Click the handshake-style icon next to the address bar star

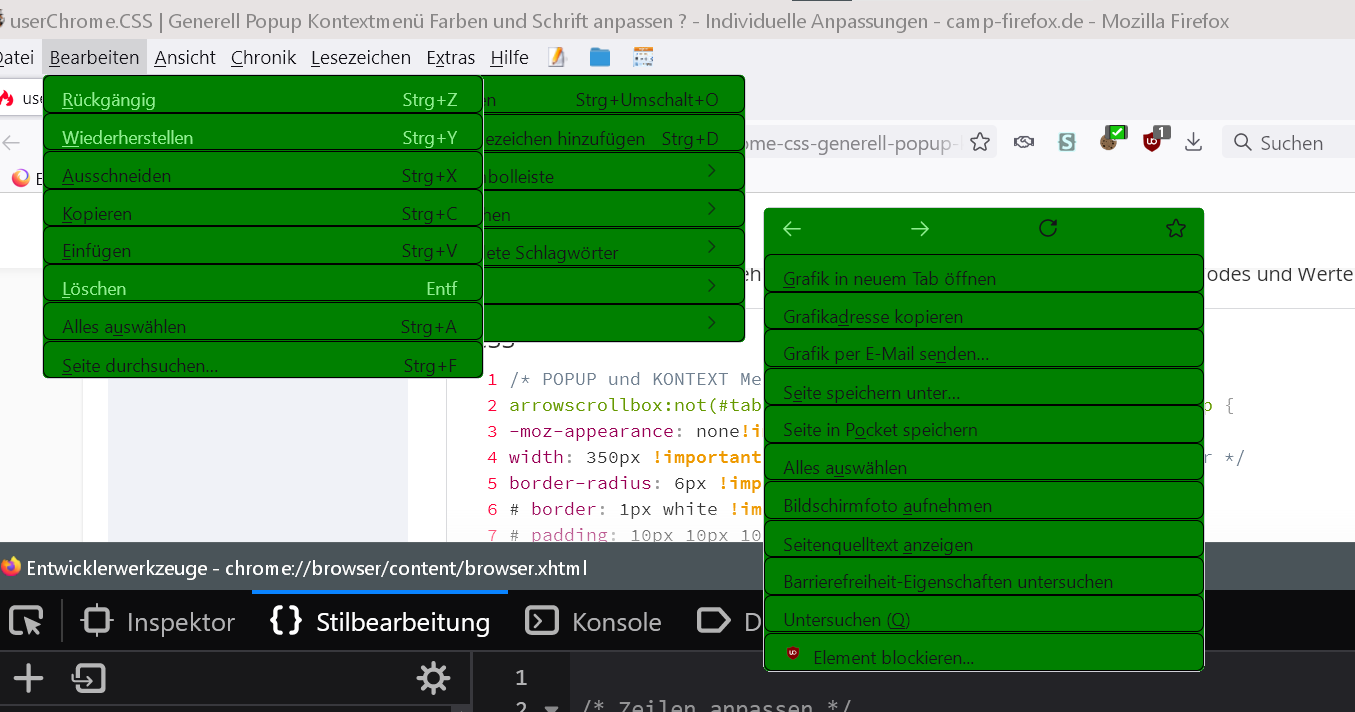tap(1023, 143)
